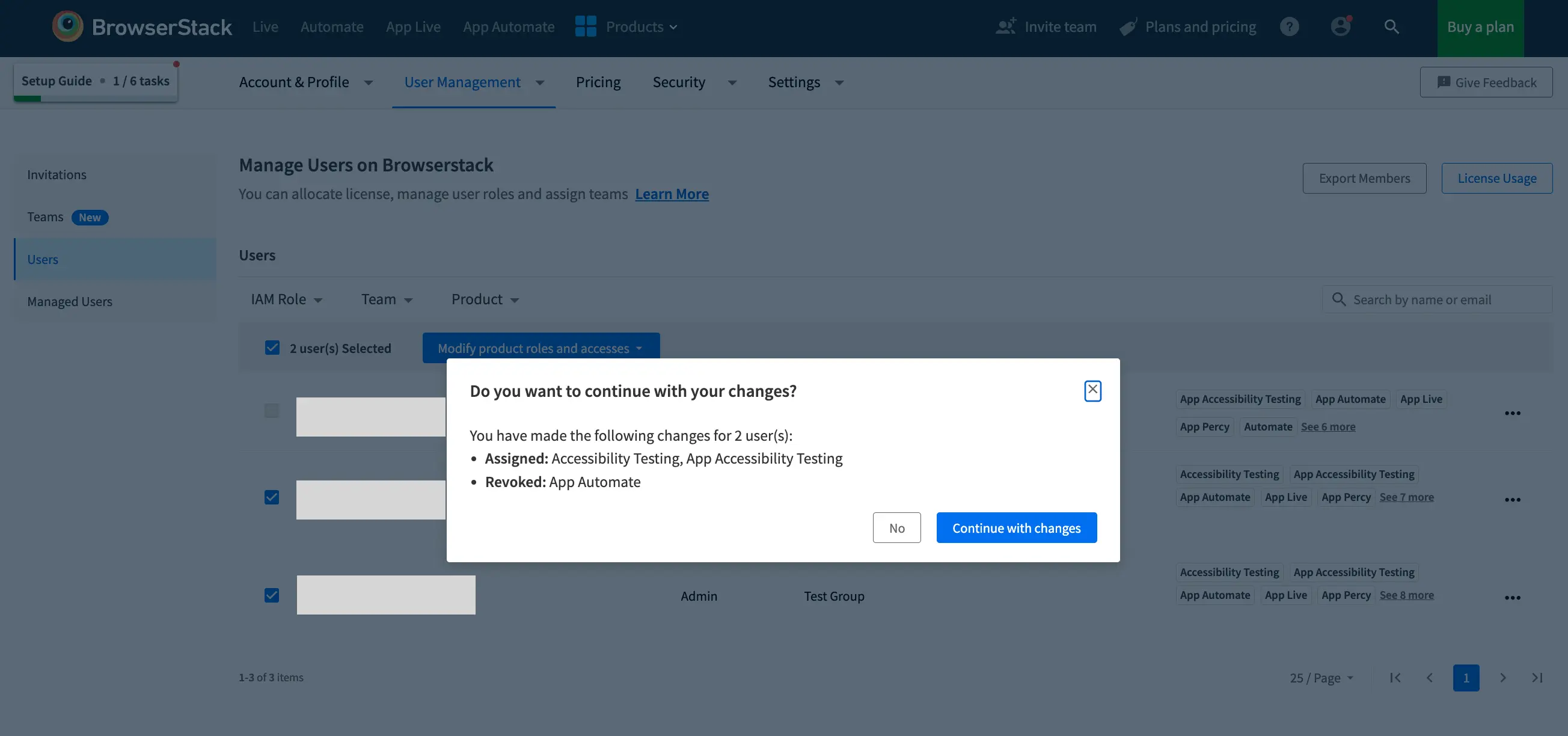
Task: Click the Products grid icon
Action: 586,27
